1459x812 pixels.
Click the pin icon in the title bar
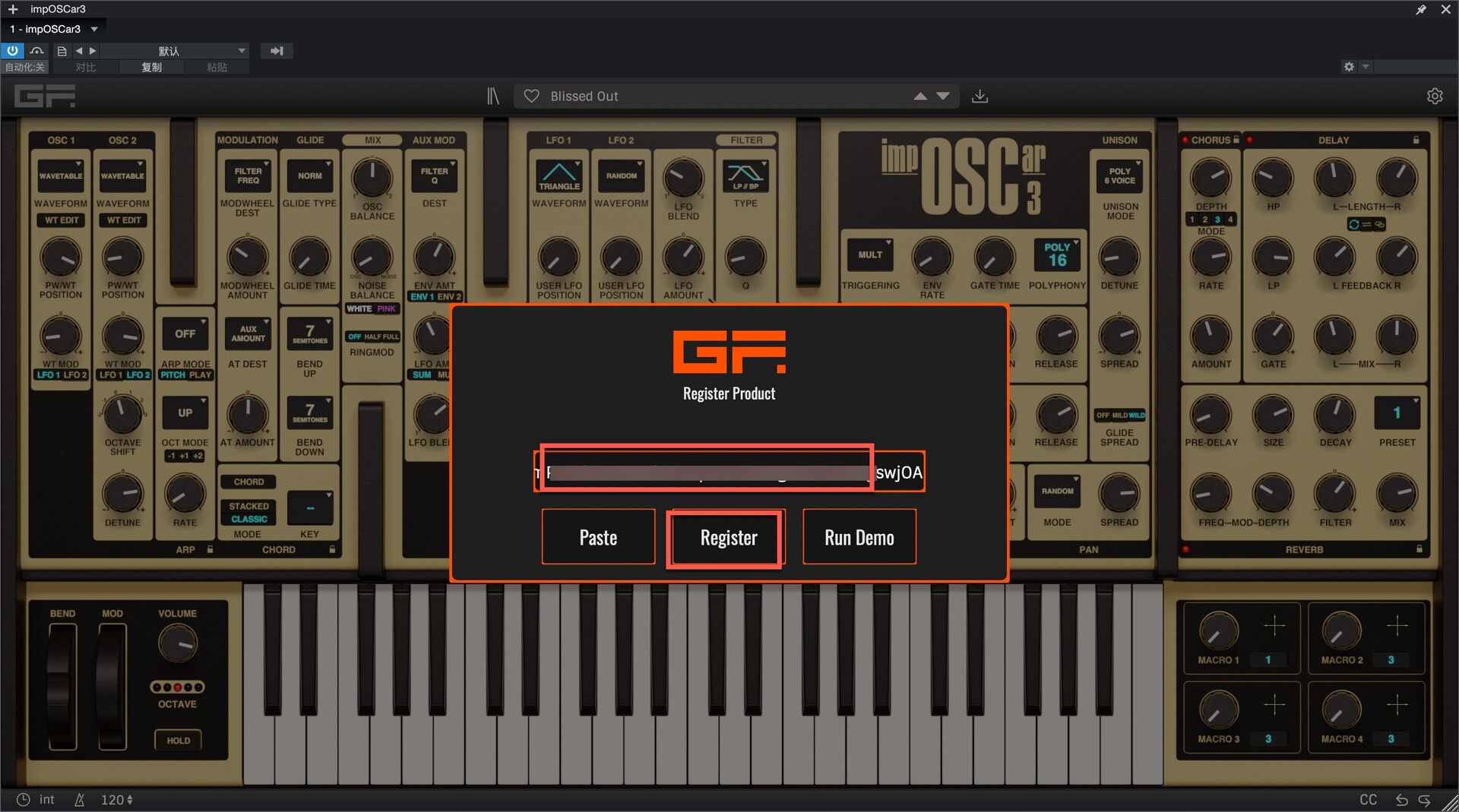click(x=1420, y=9)
